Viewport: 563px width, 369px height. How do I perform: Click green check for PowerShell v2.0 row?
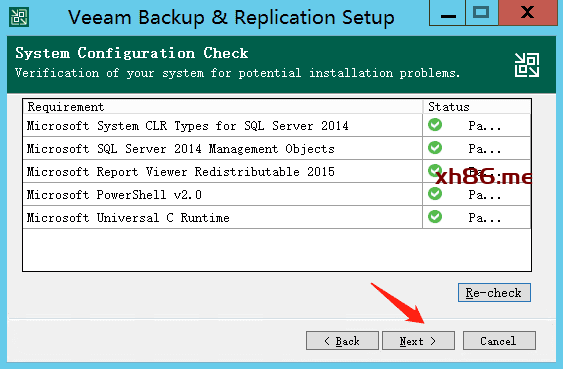click(435, 194)
